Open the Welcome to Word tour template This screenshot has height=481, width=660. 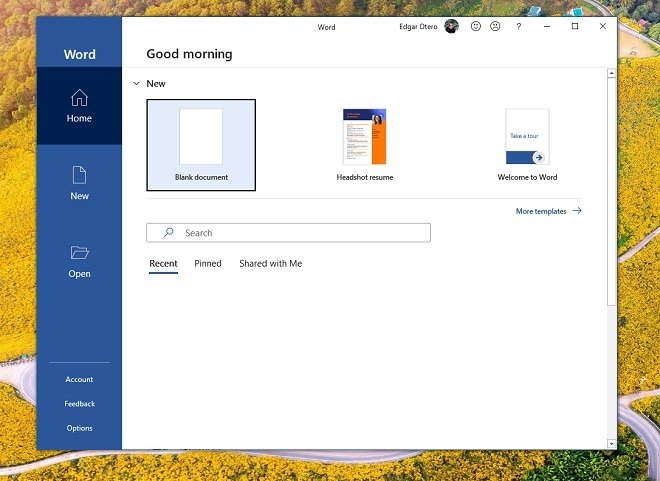527,145
